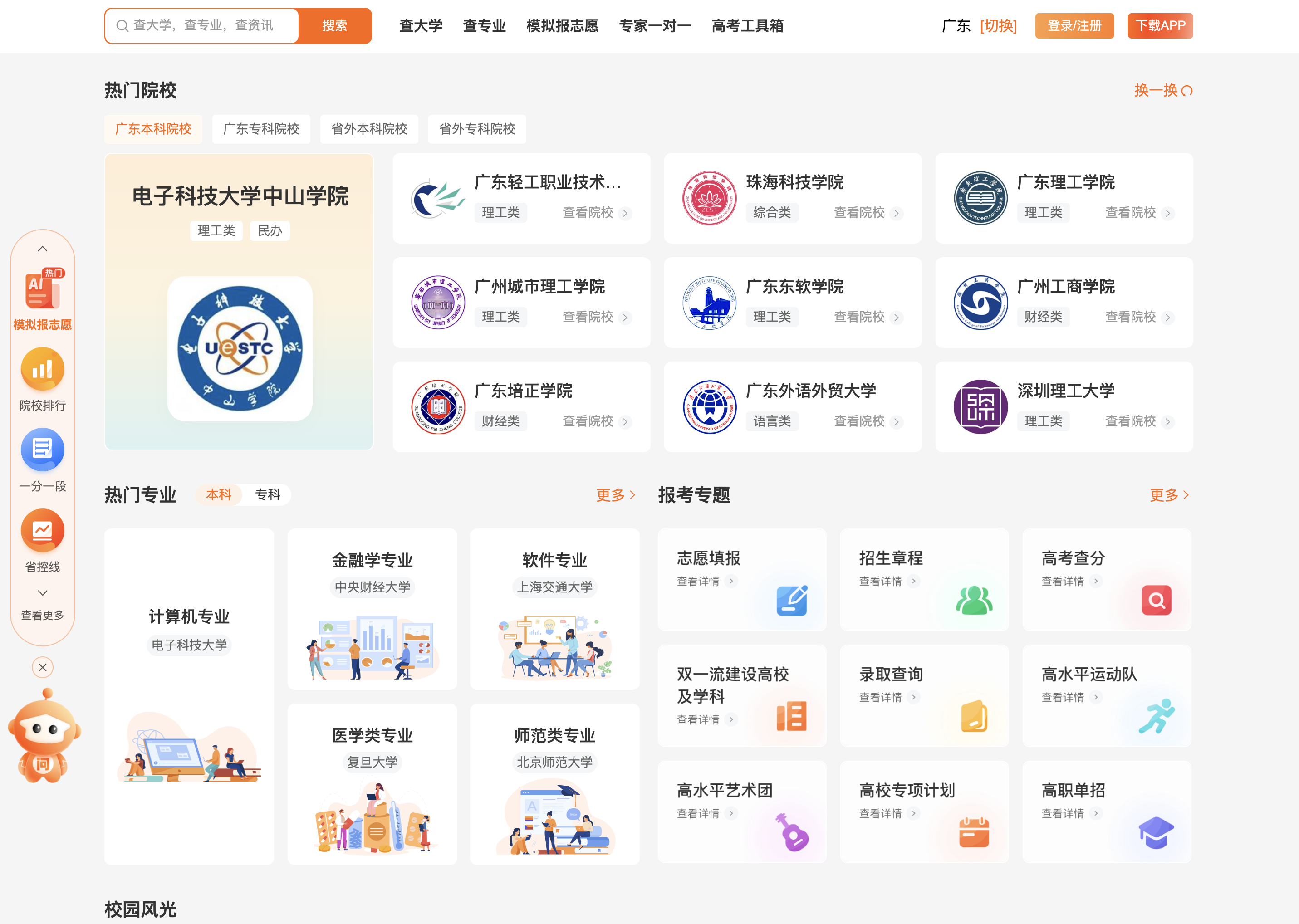Screen dimensions: 1299x924
Task: Click the orange robot assistant mascot
Action: tap(44, 736)
